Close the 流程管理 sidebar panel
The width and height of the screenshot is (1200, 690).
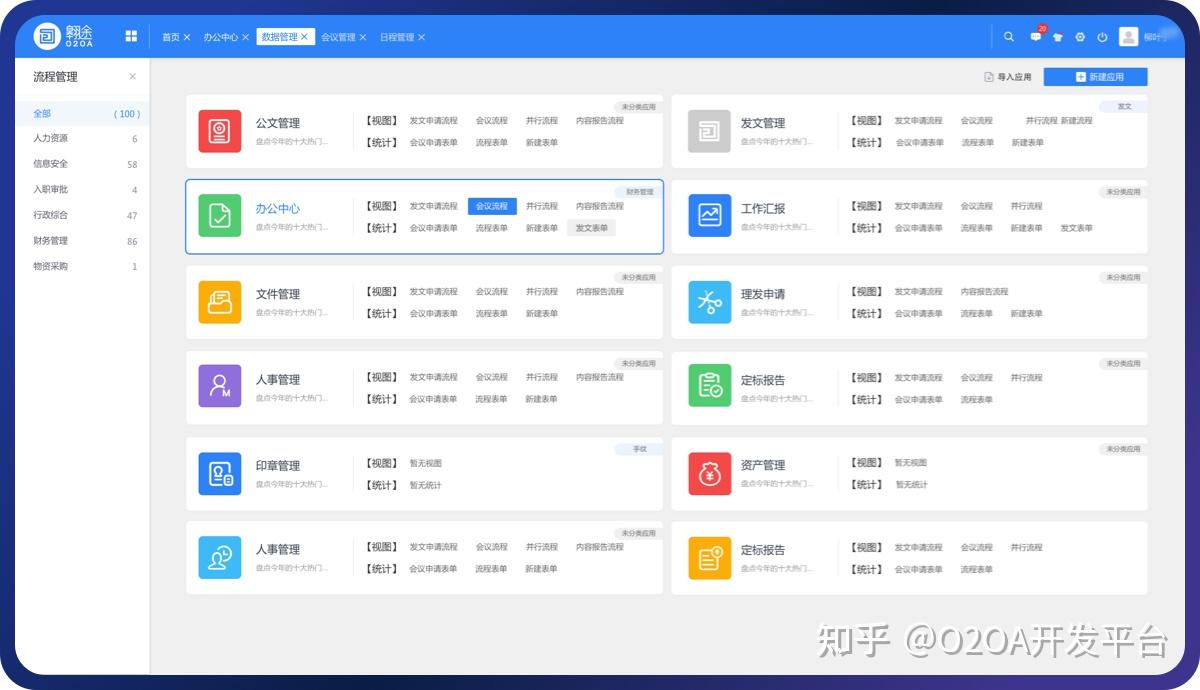coord(133,77)
